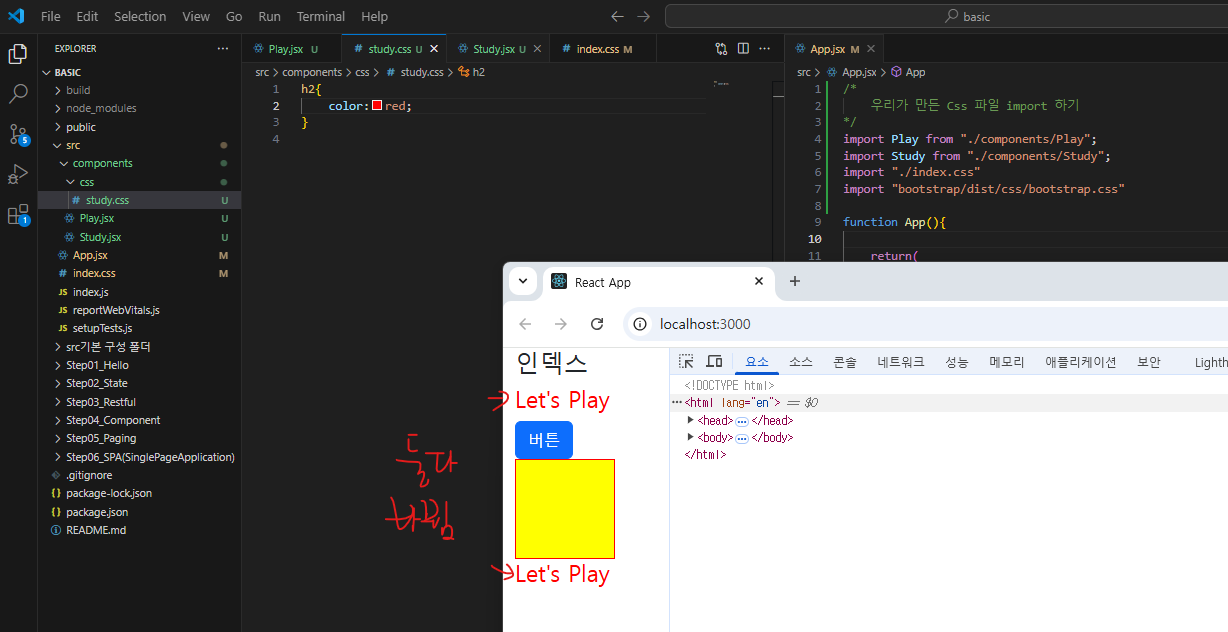
Task: Open DevTools 메모리 tab
Action: click(1006, 362)
